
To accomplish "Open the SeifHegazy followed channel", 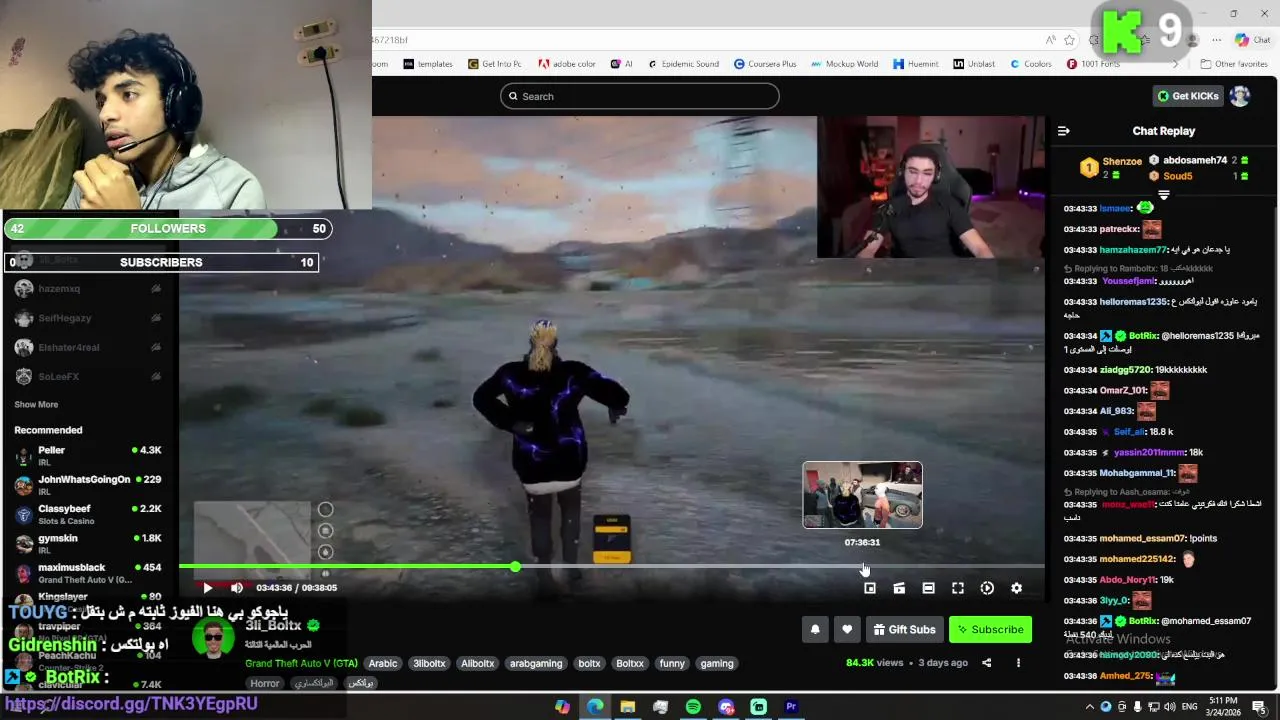I will coord(88,318).
